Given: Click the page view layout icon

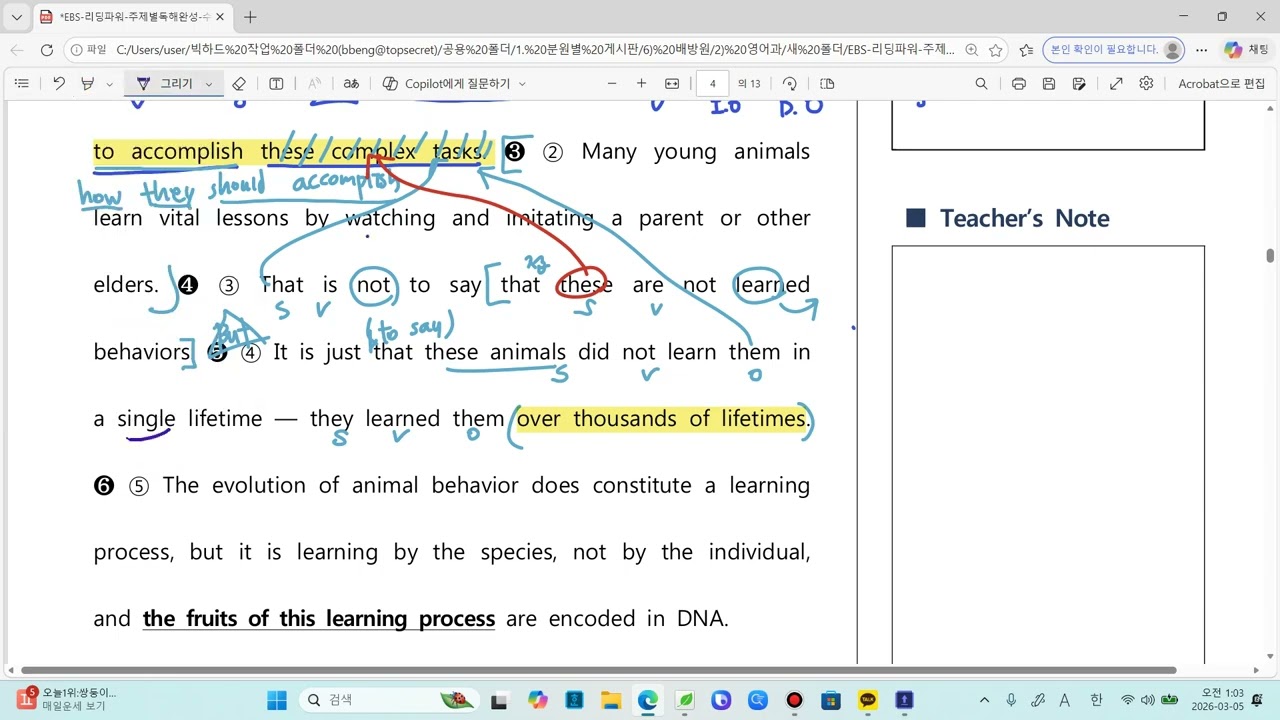Looking at the screenshot, I should pos(827,84).
